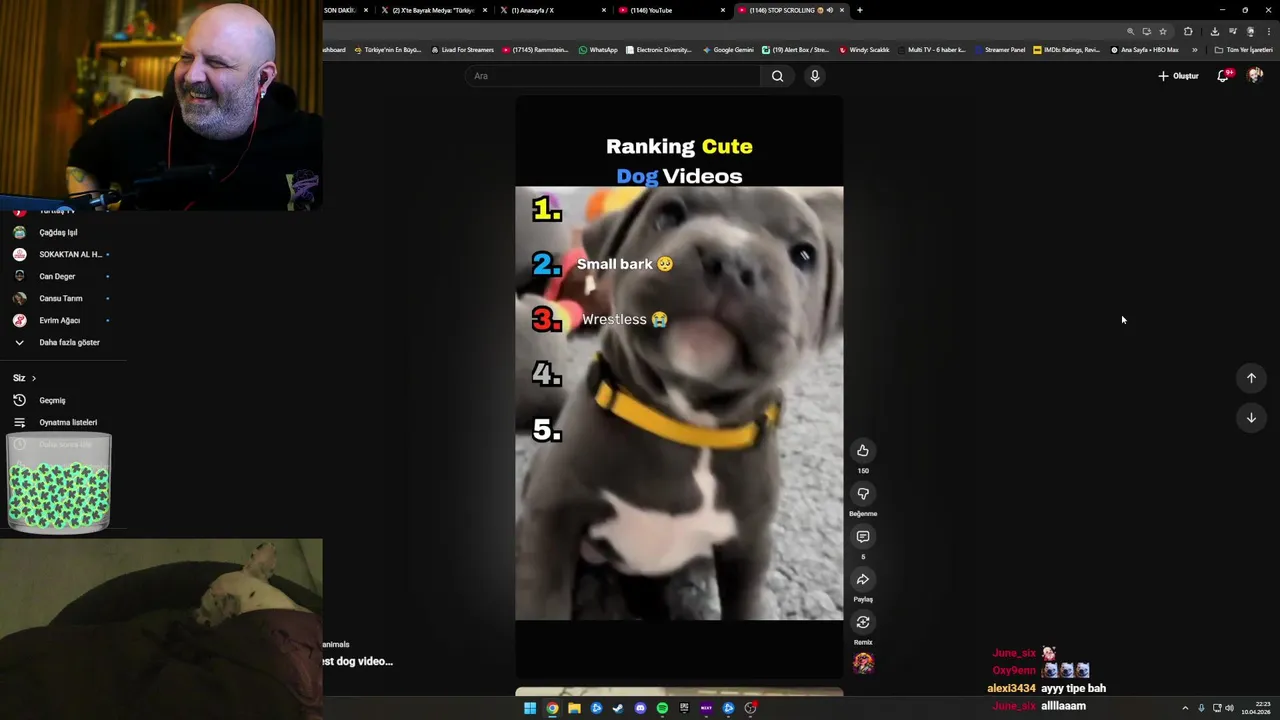
Task: Open the browser extensions puzzle icon
Action: click(1188, 31)
